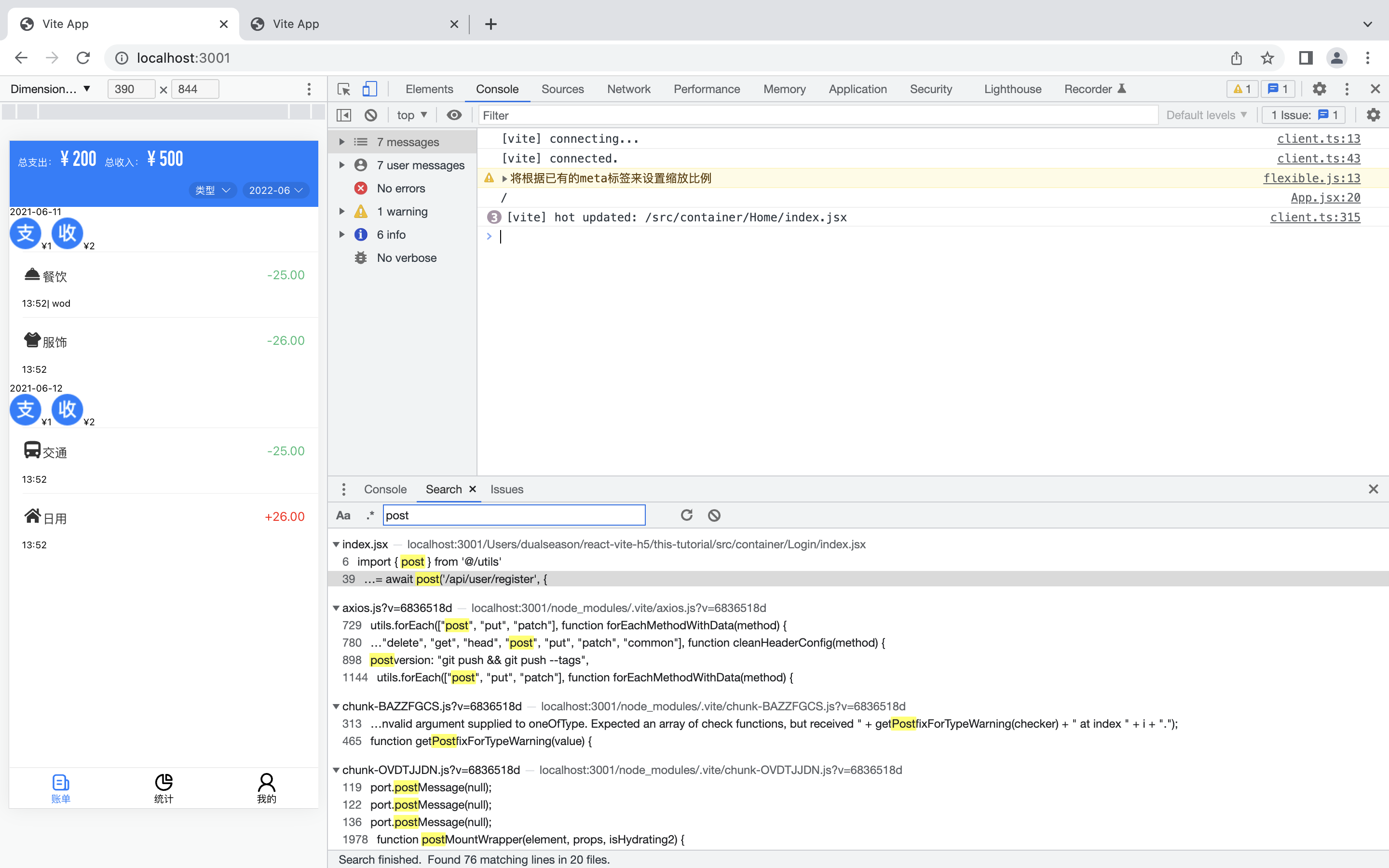The image size is (1389, 868).
Task: Close the bottom drawer panel
Action: [1373, 489]
